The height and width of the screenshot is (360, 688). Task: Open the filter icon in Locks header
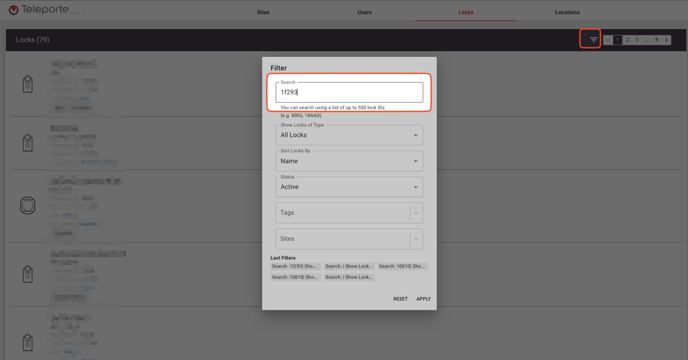click(x=593, y=40)
